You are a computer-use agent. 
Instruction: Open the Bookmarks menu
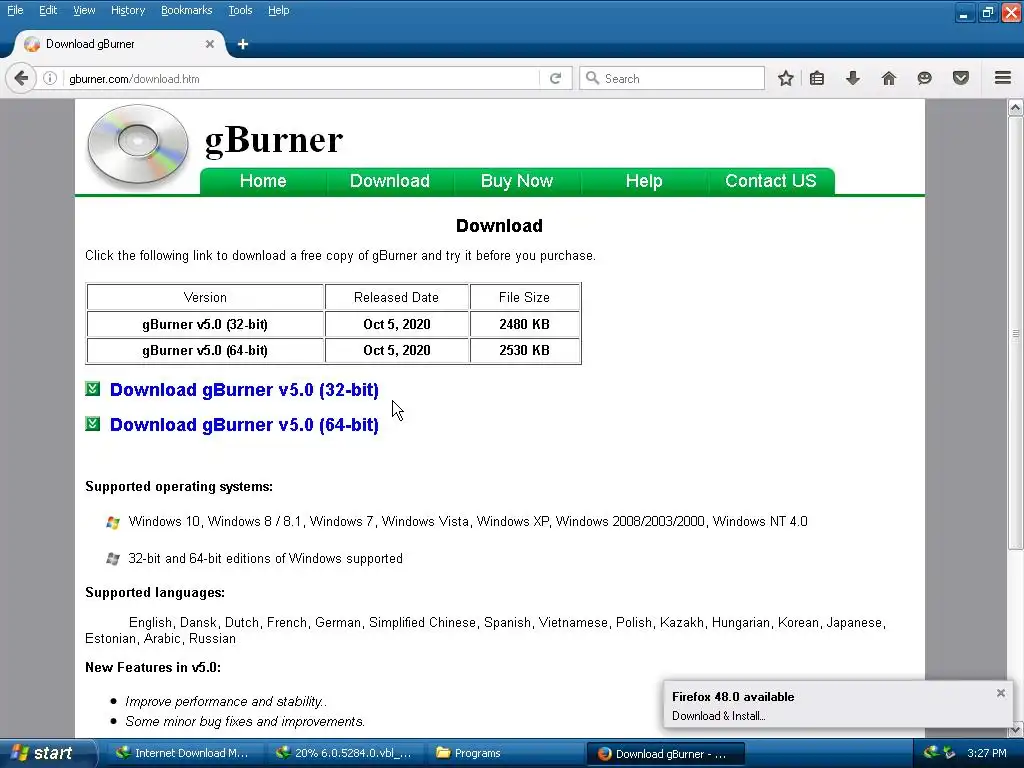(x=187, y=10)
